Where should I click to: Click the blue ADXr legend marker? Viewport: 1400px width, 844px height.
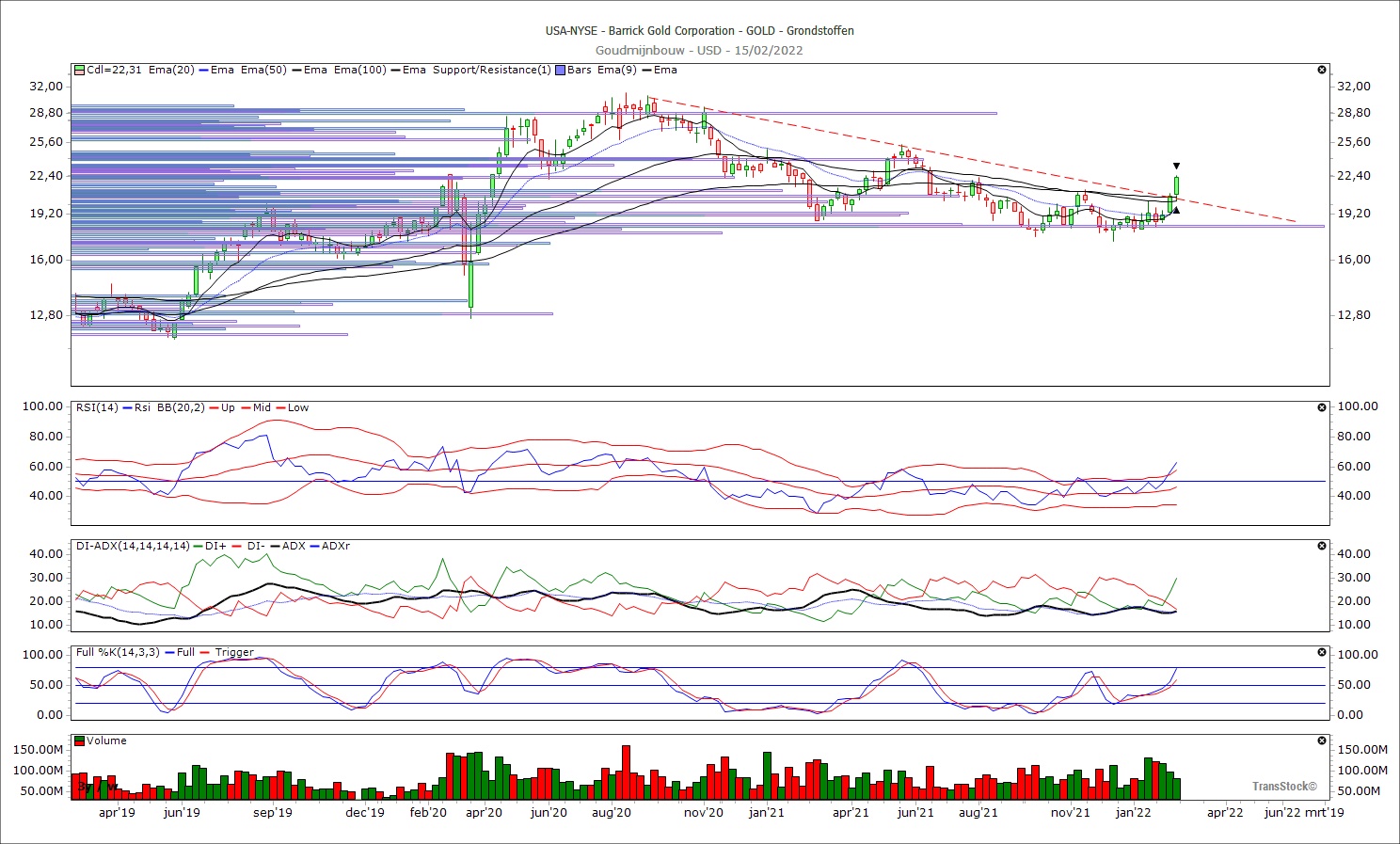pos(314,546)
